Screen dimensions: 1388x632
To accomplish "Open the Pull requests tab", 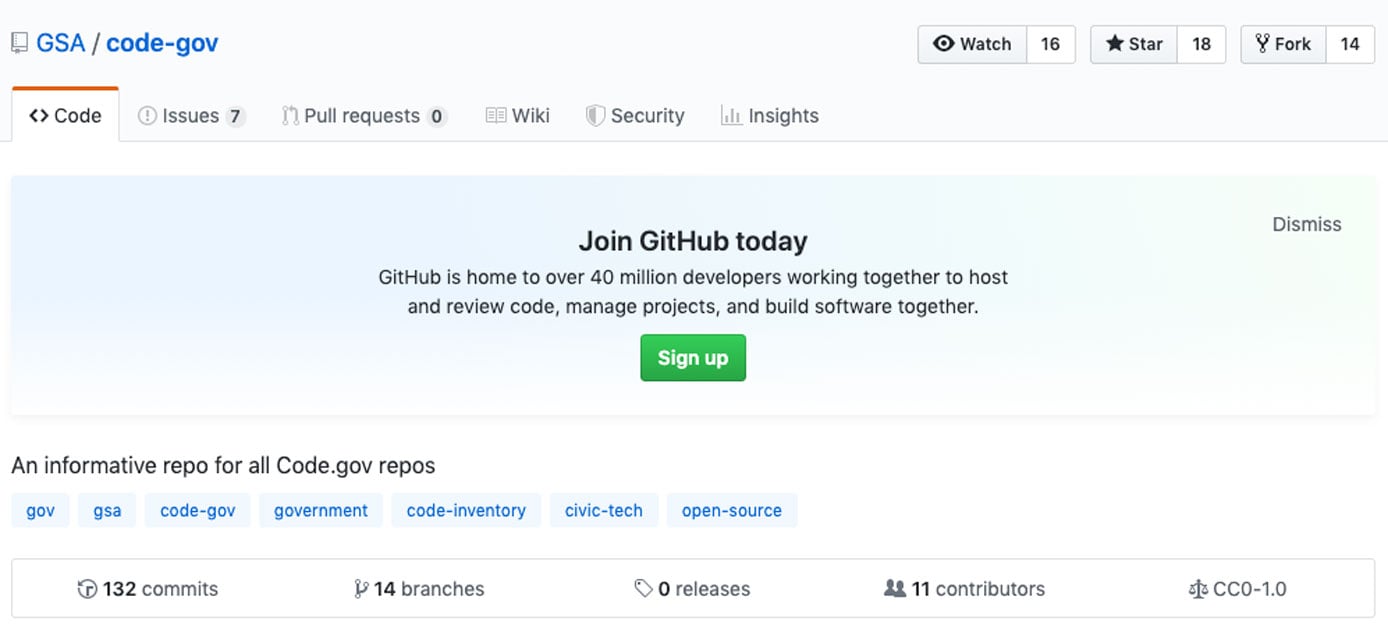I will (x=364, y=116).
